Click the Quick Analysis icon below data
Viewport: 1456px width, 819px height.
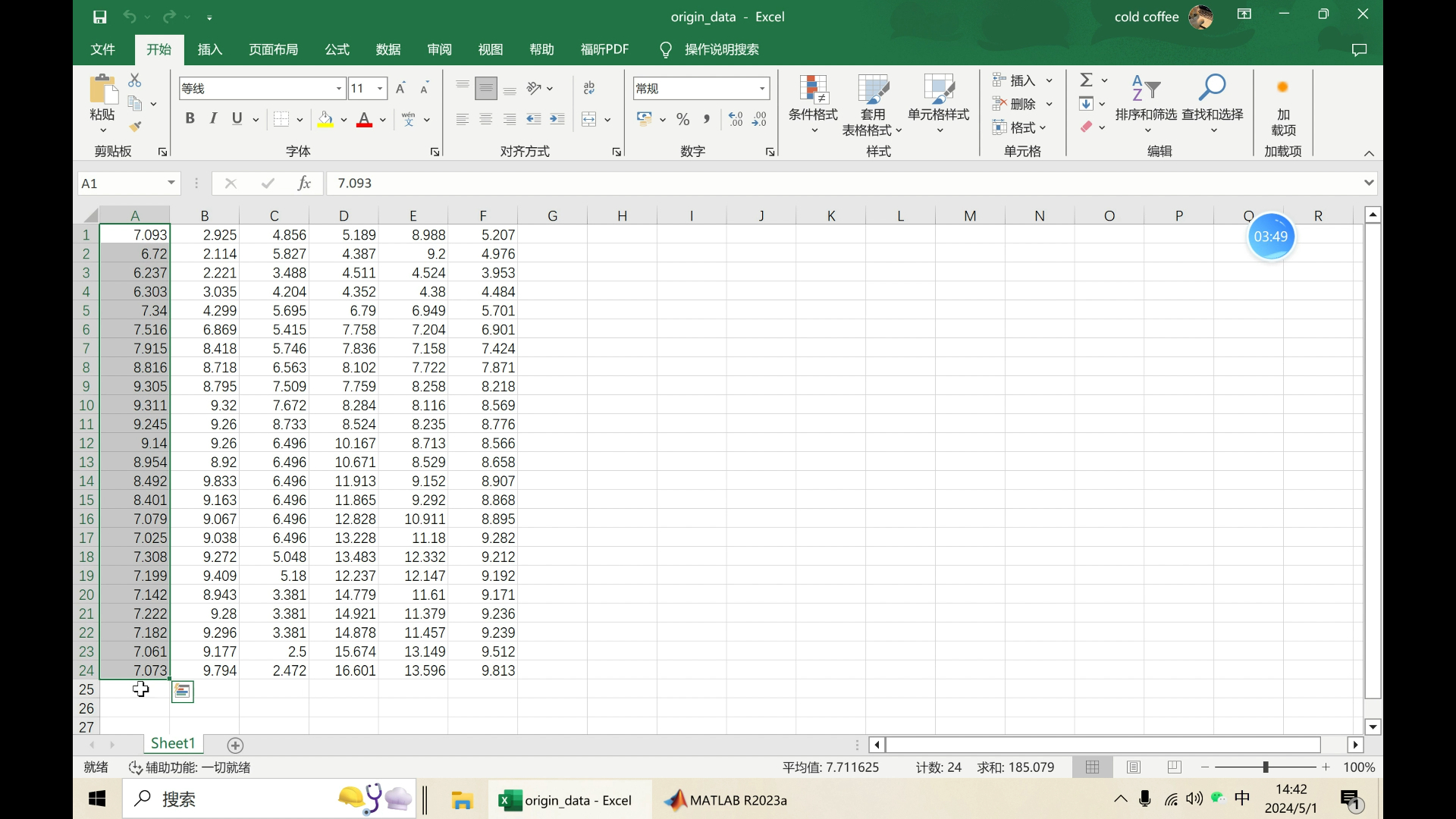(x=183, y=691)
